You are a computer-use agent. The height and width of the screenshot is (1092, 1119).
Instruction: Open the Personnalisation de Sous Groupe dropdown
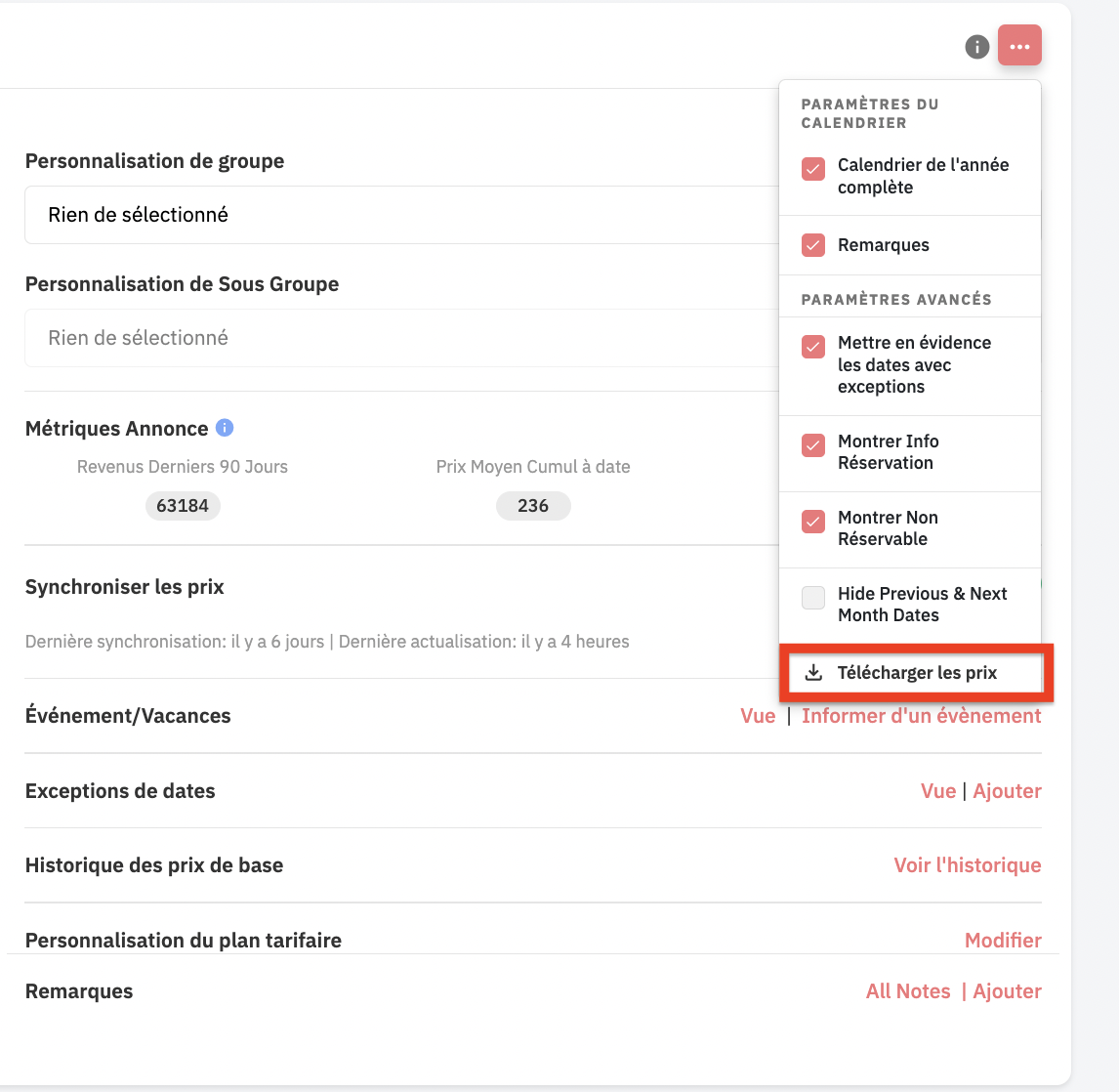pyautogui.click(x=401, y=338)
